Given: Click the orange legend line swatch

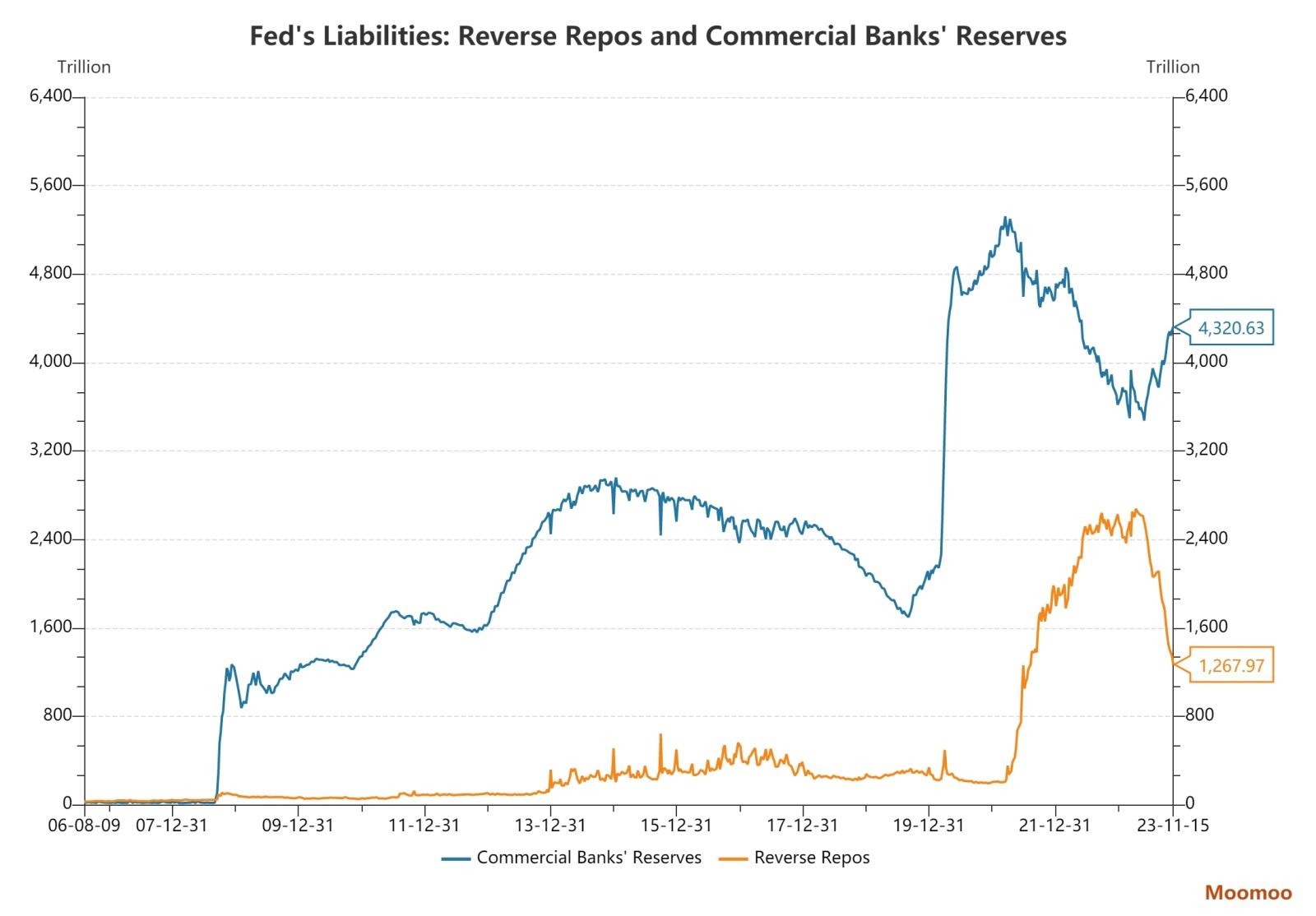Looking at the screenshot, I should pos(733,858).
